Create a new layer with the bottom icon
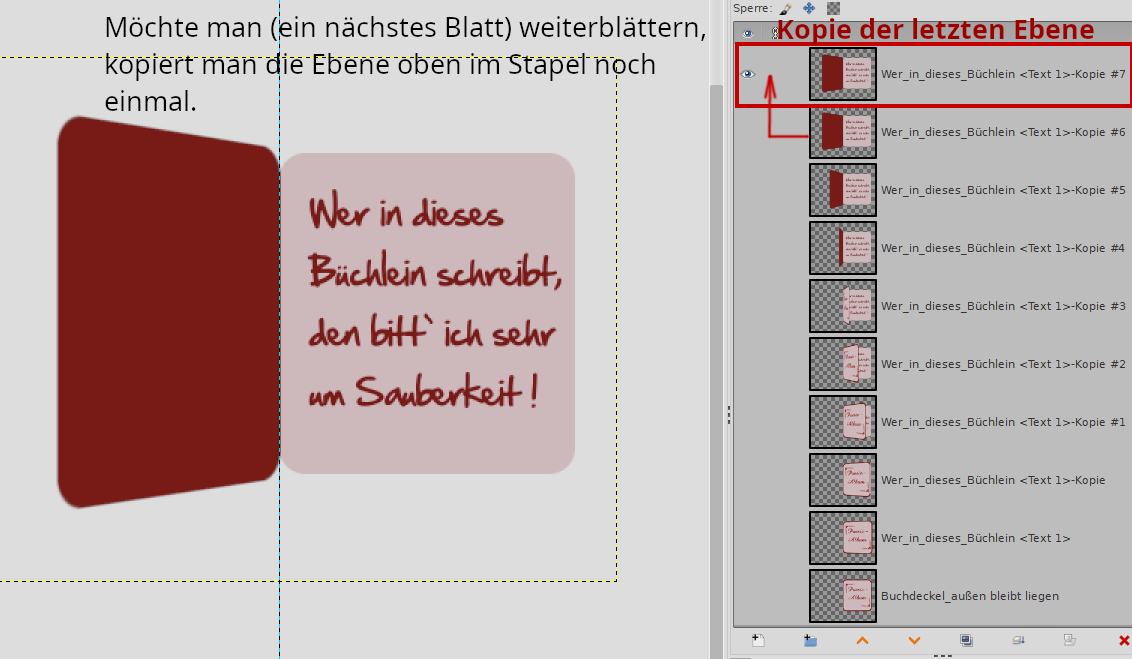 (758, 640)
